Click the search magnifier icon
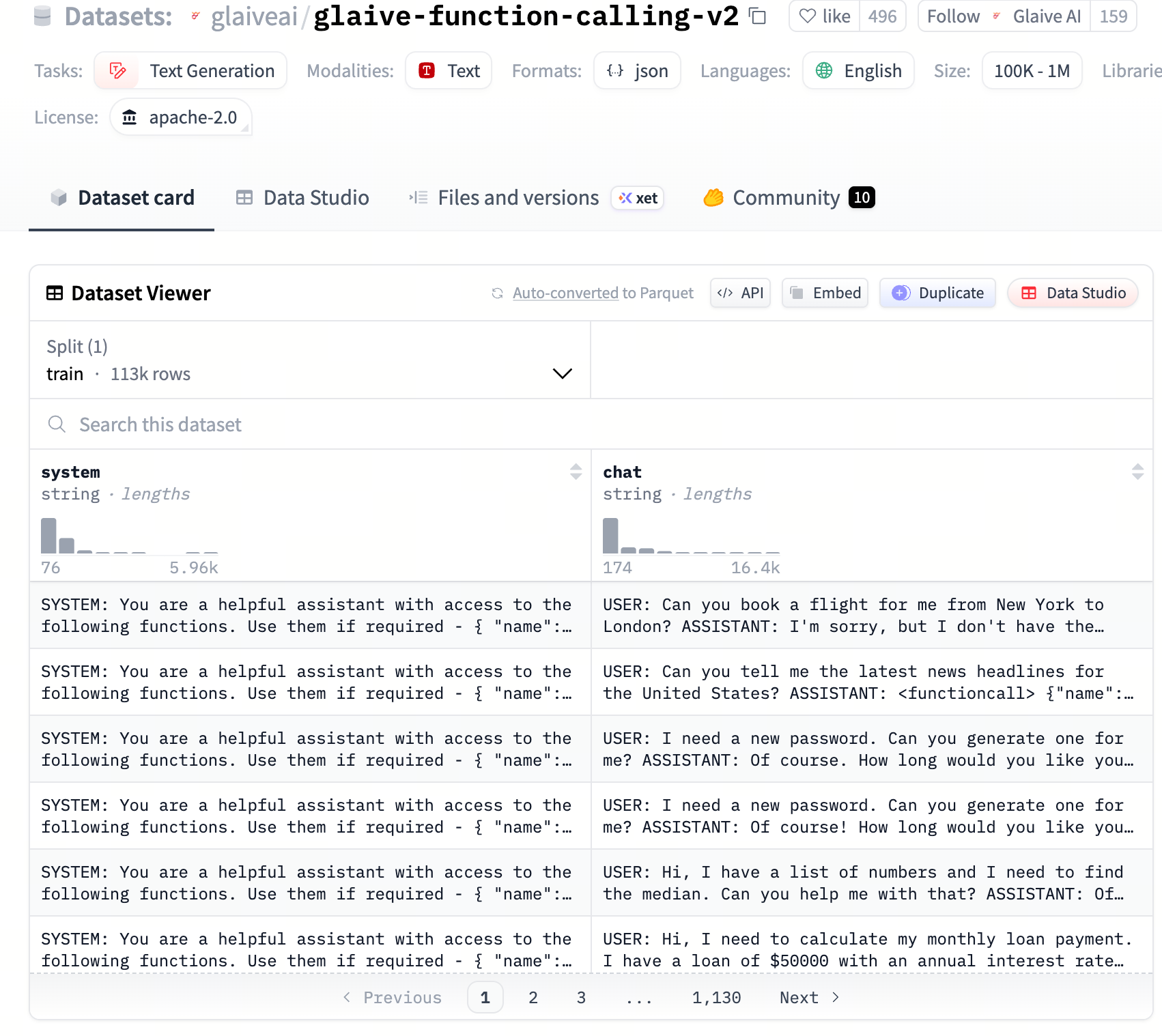The image size is (1162, 1036). [x=57, y=425]
